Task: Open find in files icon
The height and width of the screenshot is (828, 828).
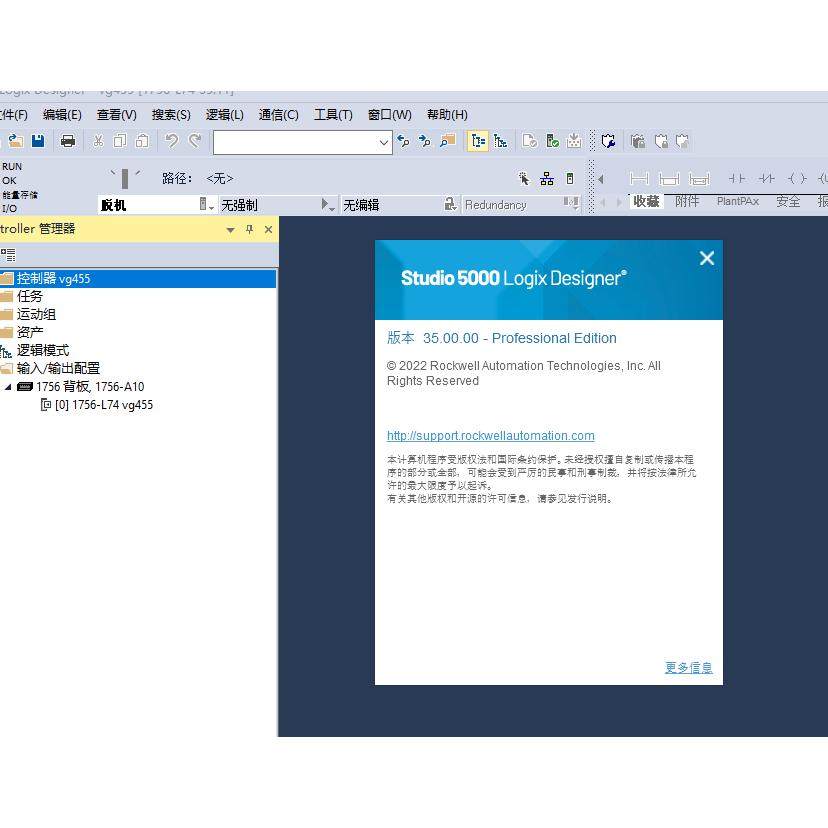Action: 448,141
